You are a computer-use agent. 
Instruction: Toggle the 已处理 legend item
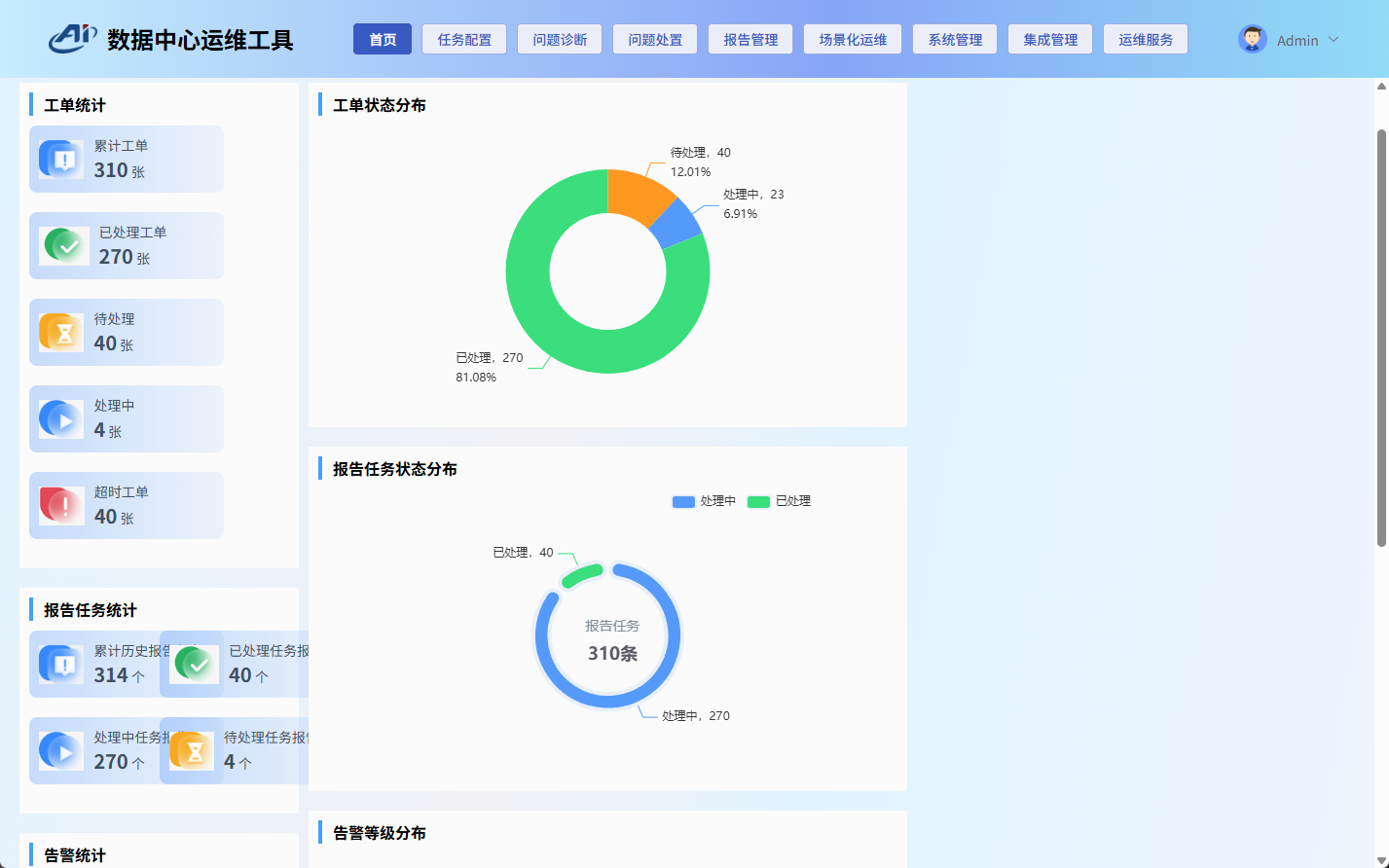pos(779,501)
